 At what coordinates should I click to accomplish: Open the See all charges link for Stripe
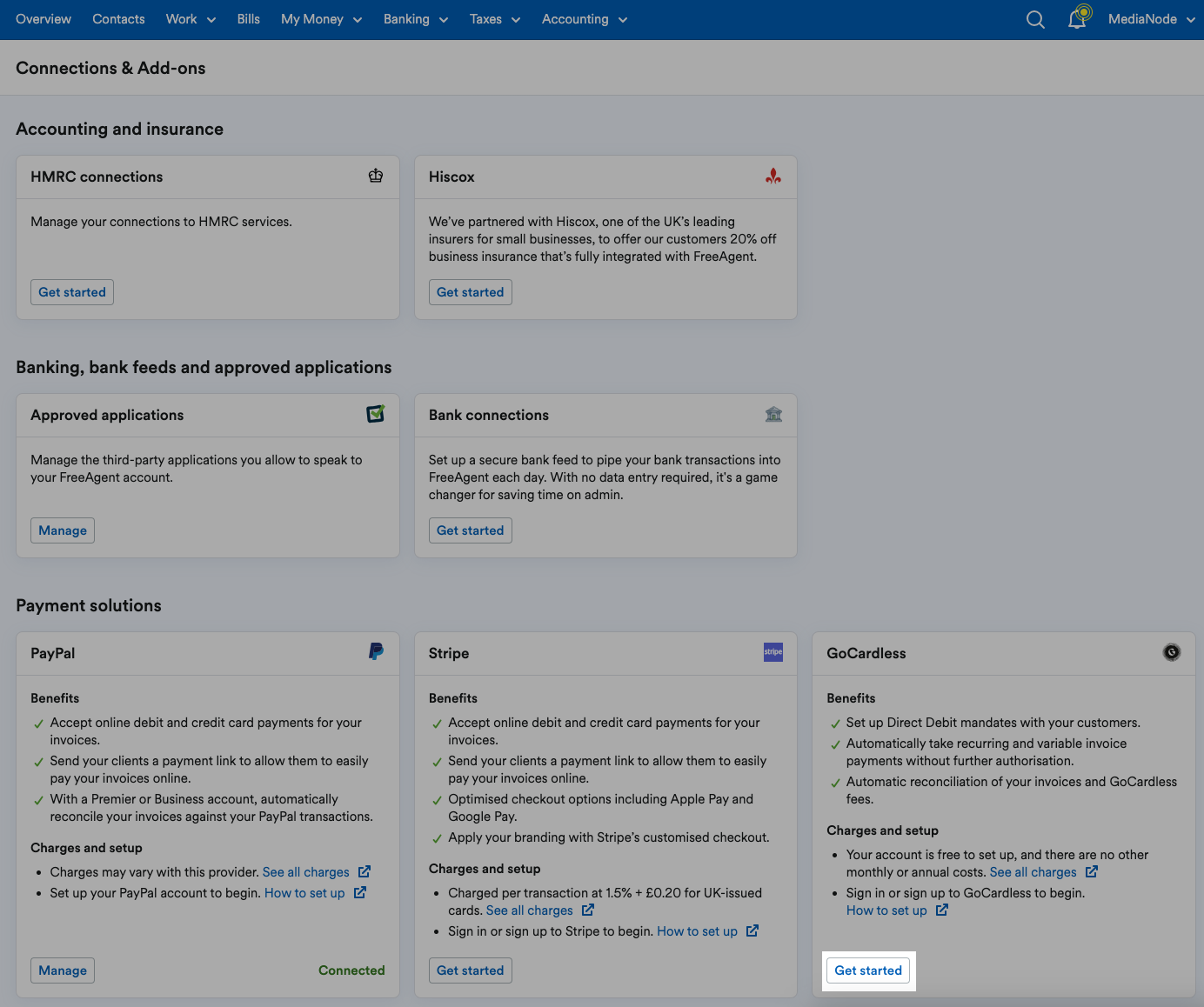pyautogui.click(x=531, y=910)
